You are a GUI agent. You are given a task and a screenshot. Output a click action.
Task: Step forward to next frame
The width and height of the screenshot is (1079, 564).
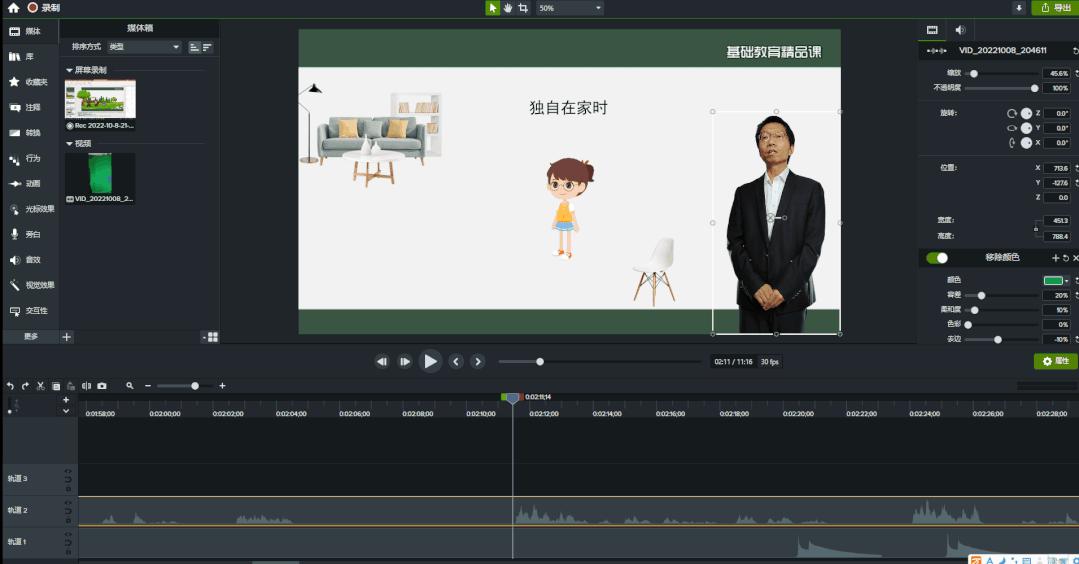pos(405,362)
